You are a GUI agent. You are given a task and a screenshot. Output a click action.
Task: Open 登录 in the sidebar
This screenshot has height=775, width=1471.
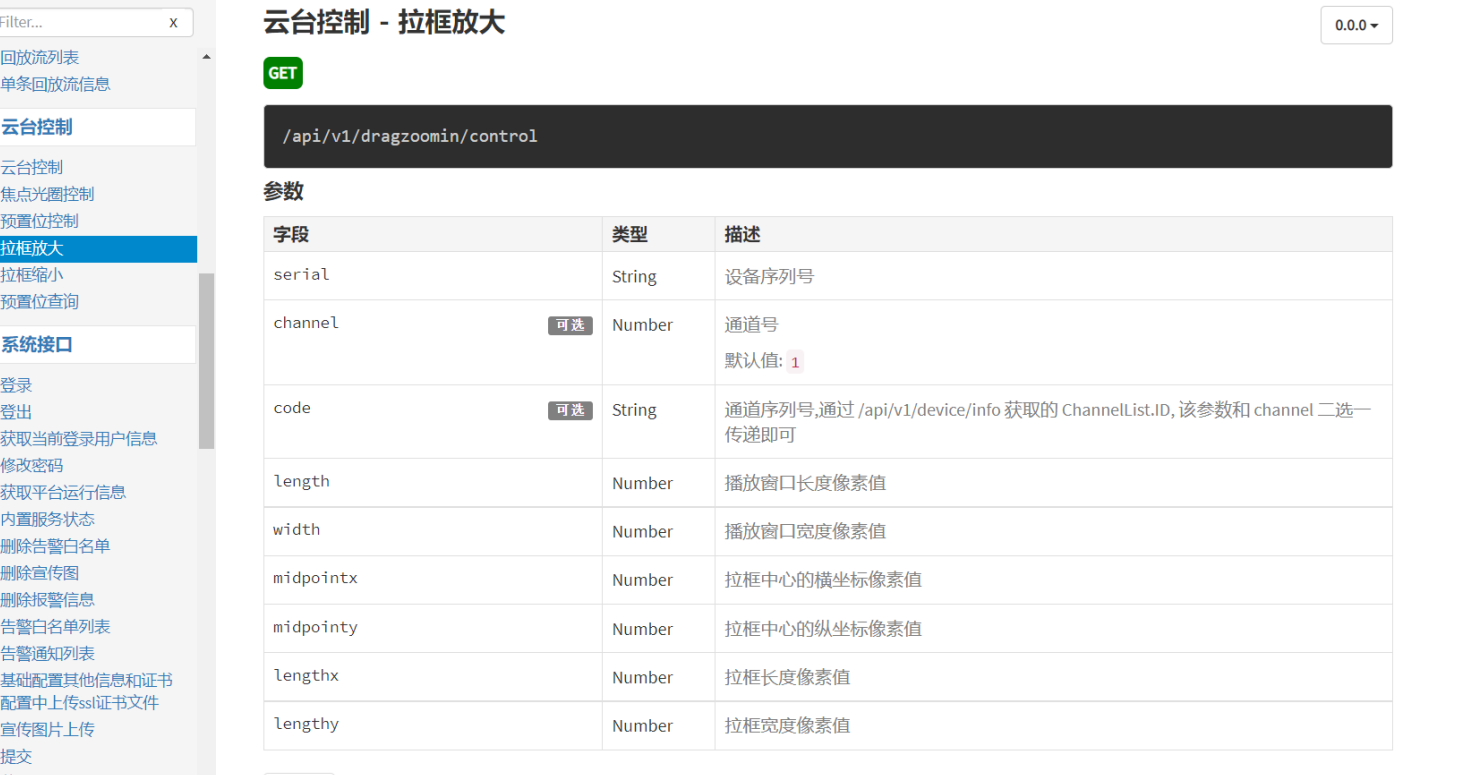click(16, 386)
